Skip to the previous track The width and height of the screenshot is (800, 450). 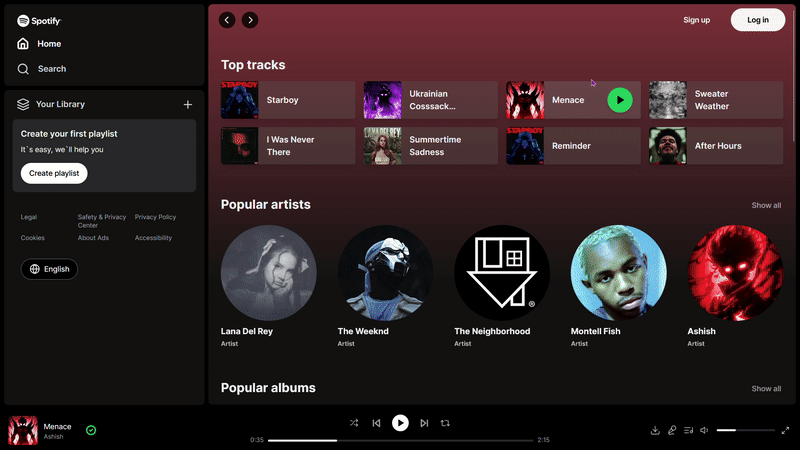coord(377,423)
